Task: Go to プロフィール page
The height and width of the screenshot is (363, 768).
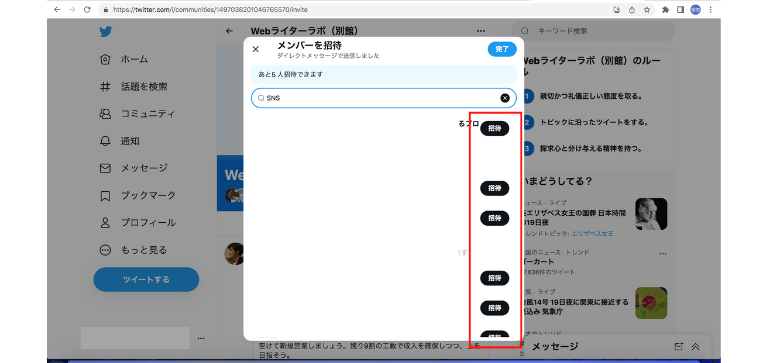Action: [138, 223]
